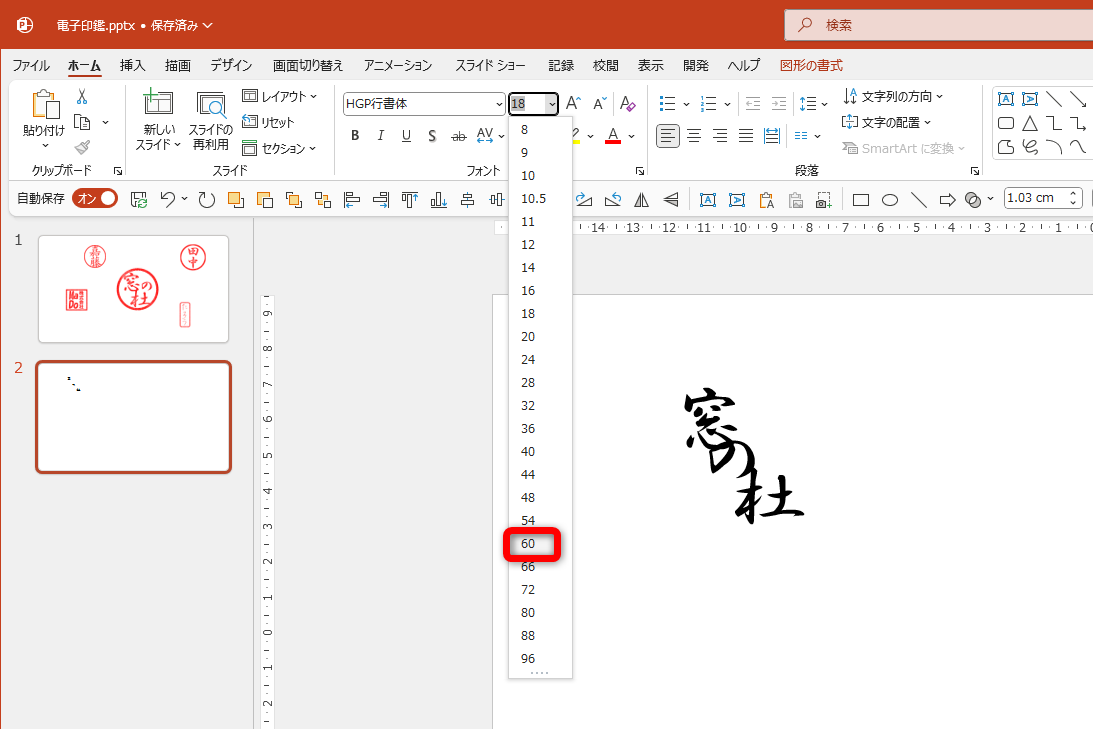
Task: Clear all formatting with the eraser A icon
Action: click(x=627, y=103)
